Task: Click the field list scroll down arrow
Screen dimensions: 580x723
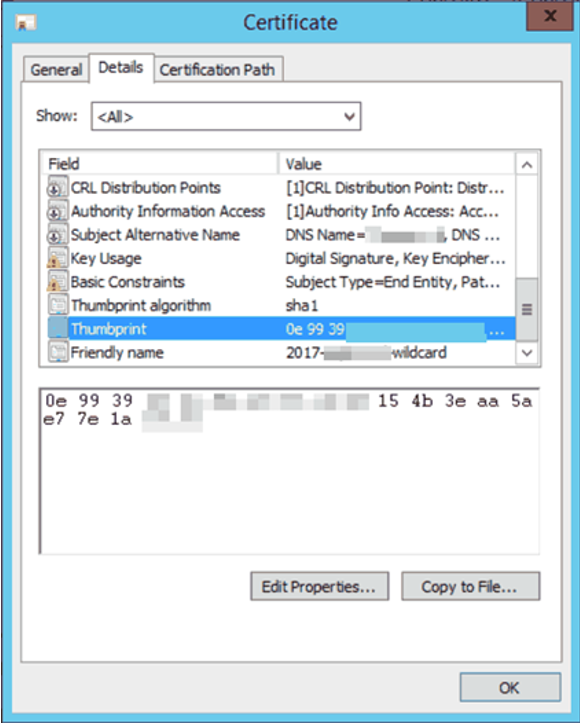Action: (x=527, y=353)
